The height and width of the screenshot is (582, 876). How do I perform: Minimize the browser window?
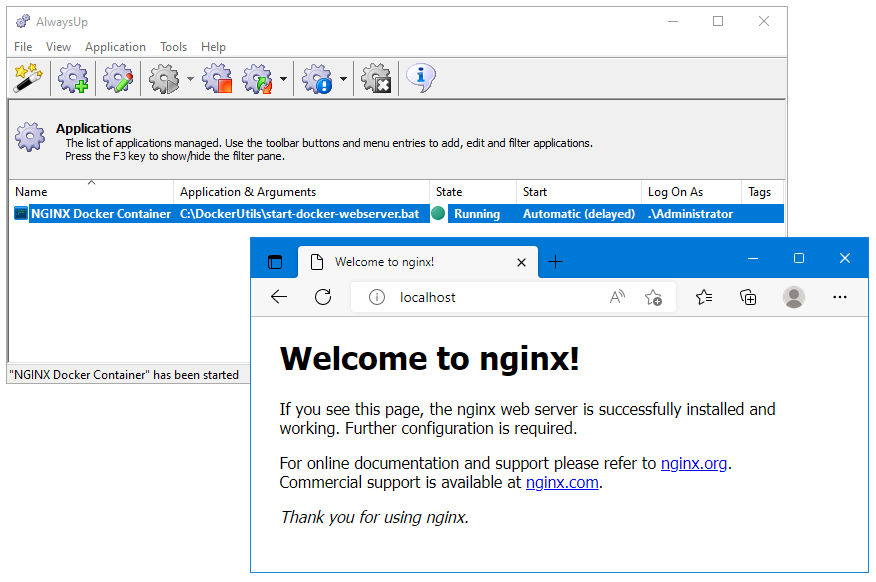[753, 258]
